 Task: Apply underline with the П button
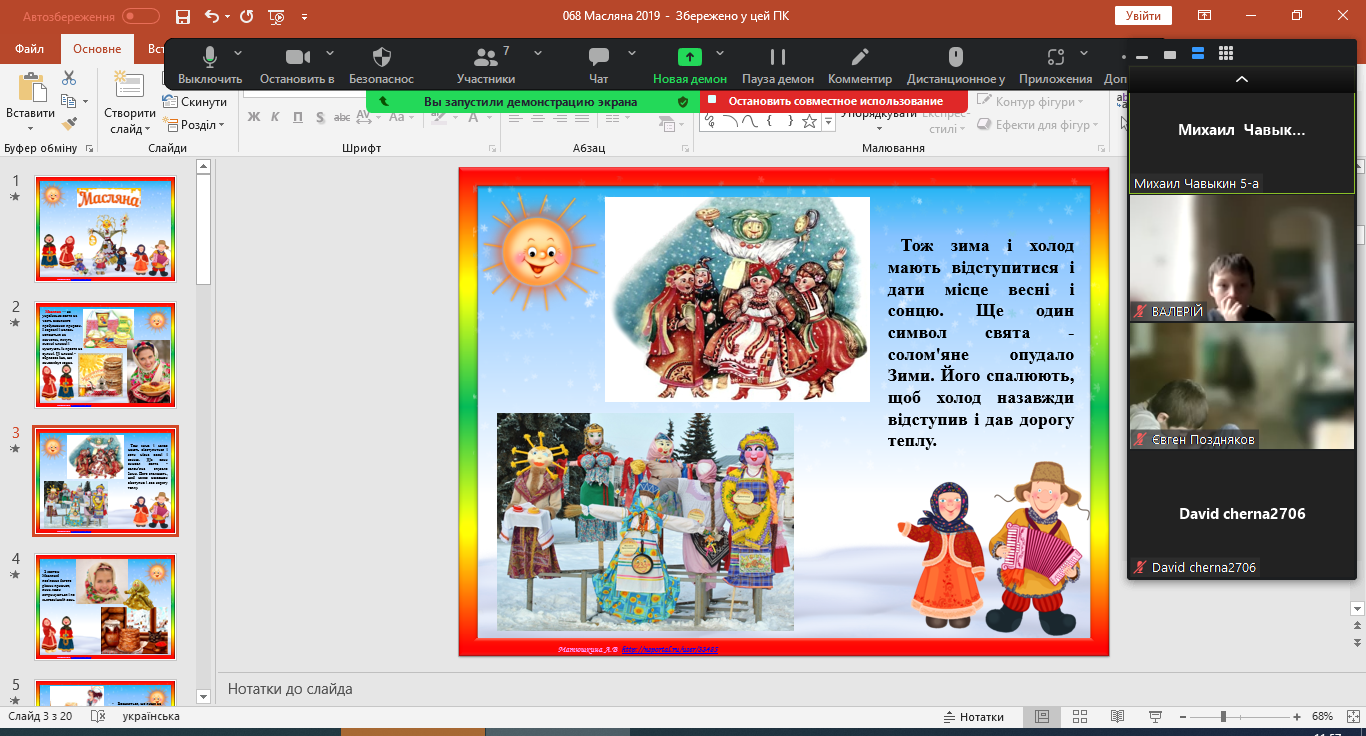pyautogui.click(x=298, y=117)
